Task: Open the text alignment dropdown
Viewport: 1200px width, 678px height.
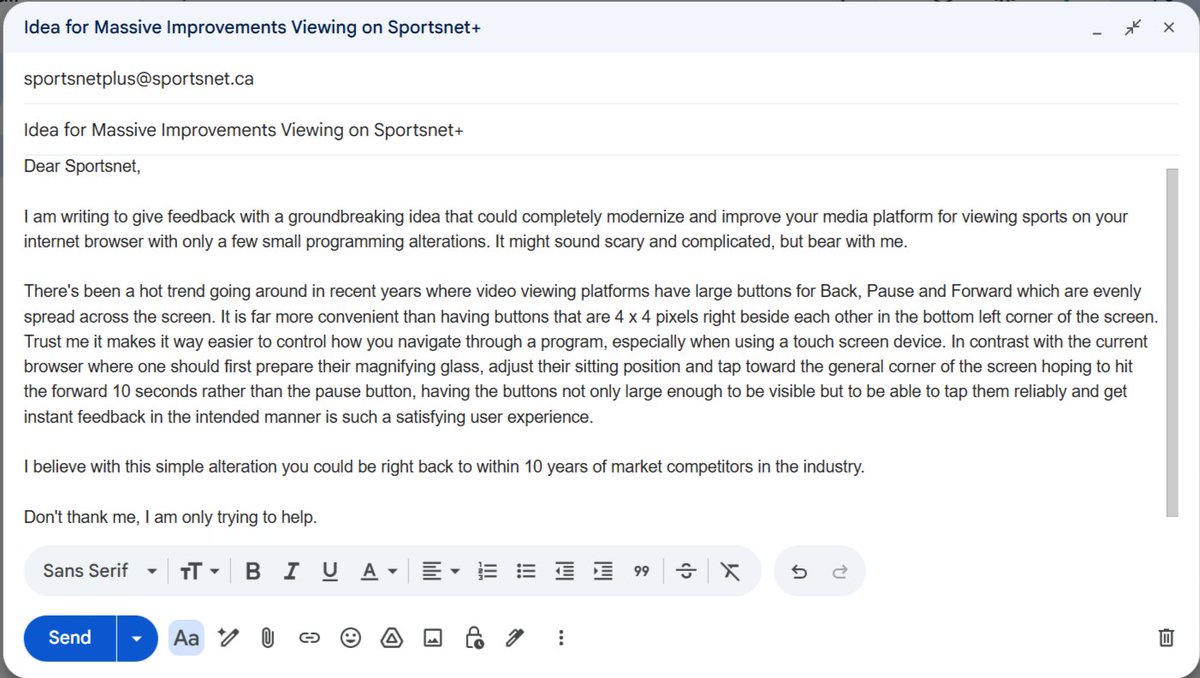Action: [x=440, y=571]
